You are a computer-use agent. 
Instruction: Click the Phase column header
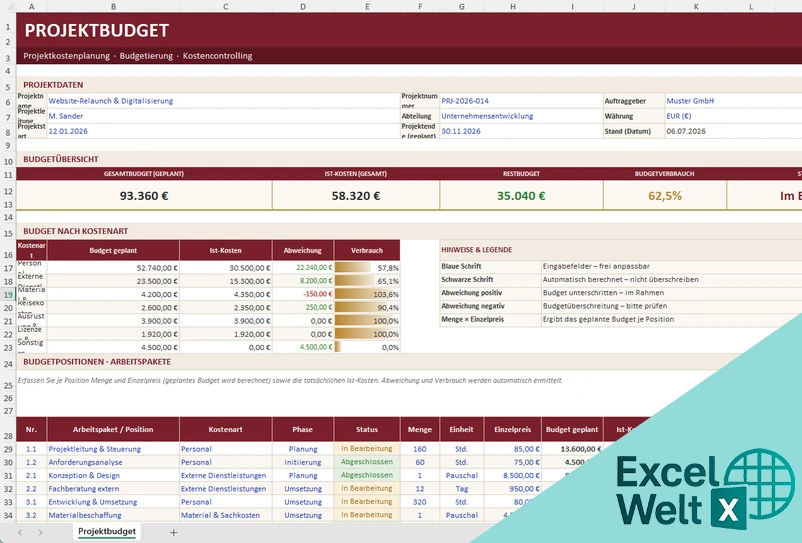303,429
